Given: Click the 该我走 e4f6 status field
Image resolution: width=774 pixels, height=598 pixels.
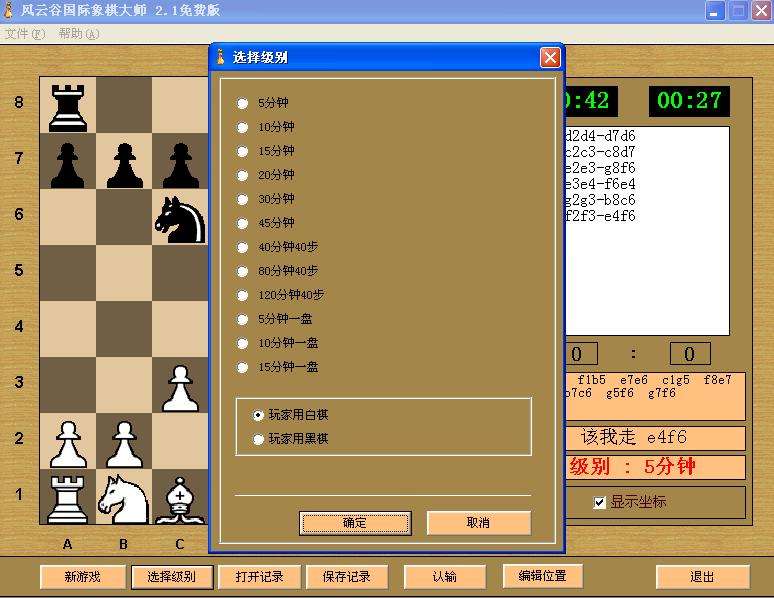Looking at the screenshot, I should [655, 438].
